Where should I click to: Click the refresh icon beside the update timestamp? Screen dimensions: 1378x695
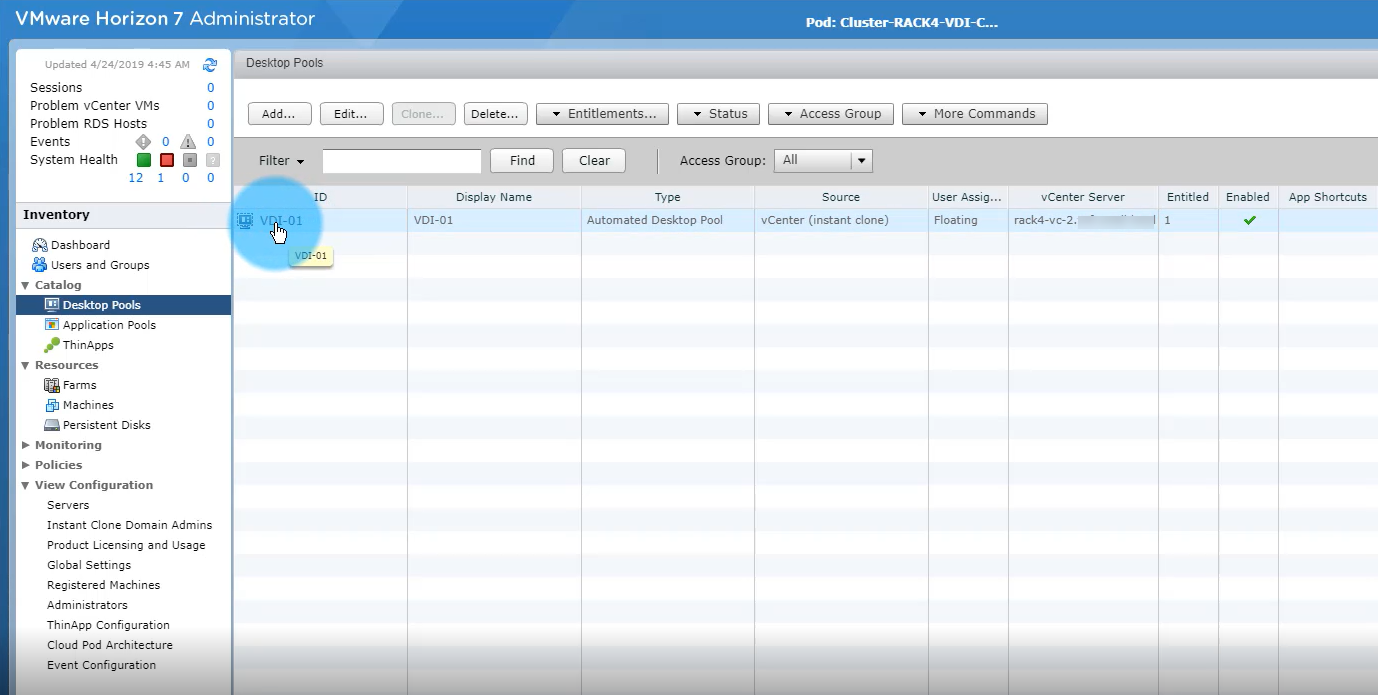pos(210,65)
